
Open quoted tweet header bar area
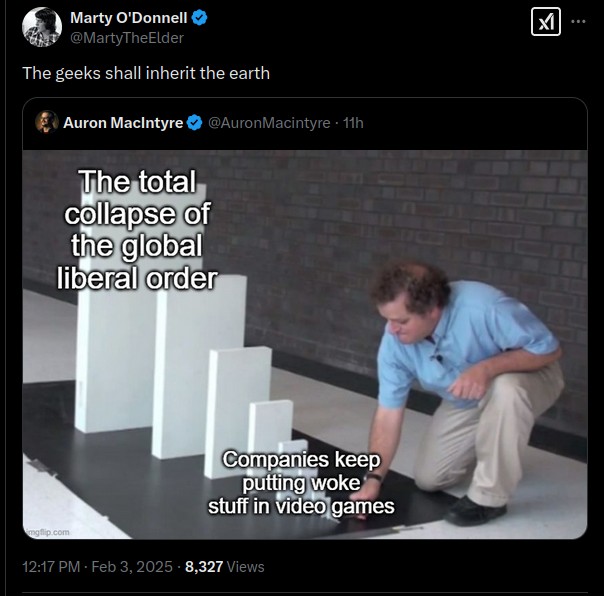tap(305, 123)
